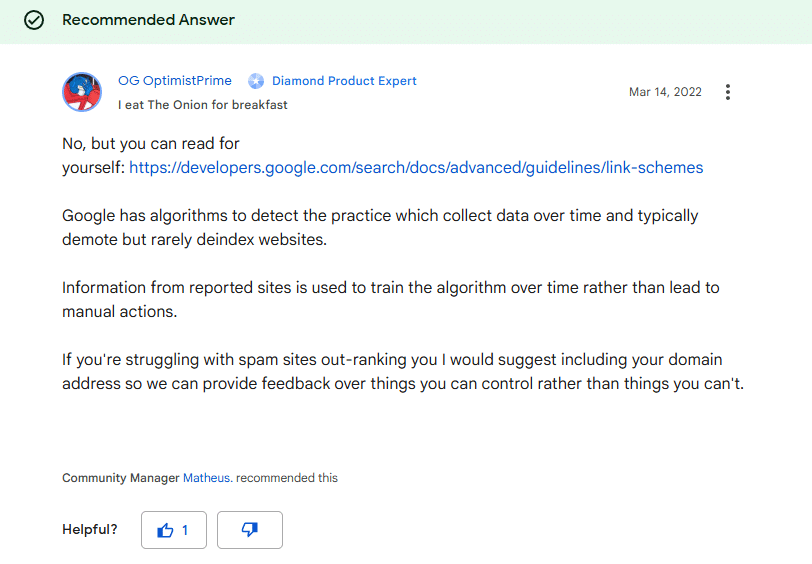Click the "No, but you can read for" text
Viewport: 812px width, 564px height.
point(150,144)
